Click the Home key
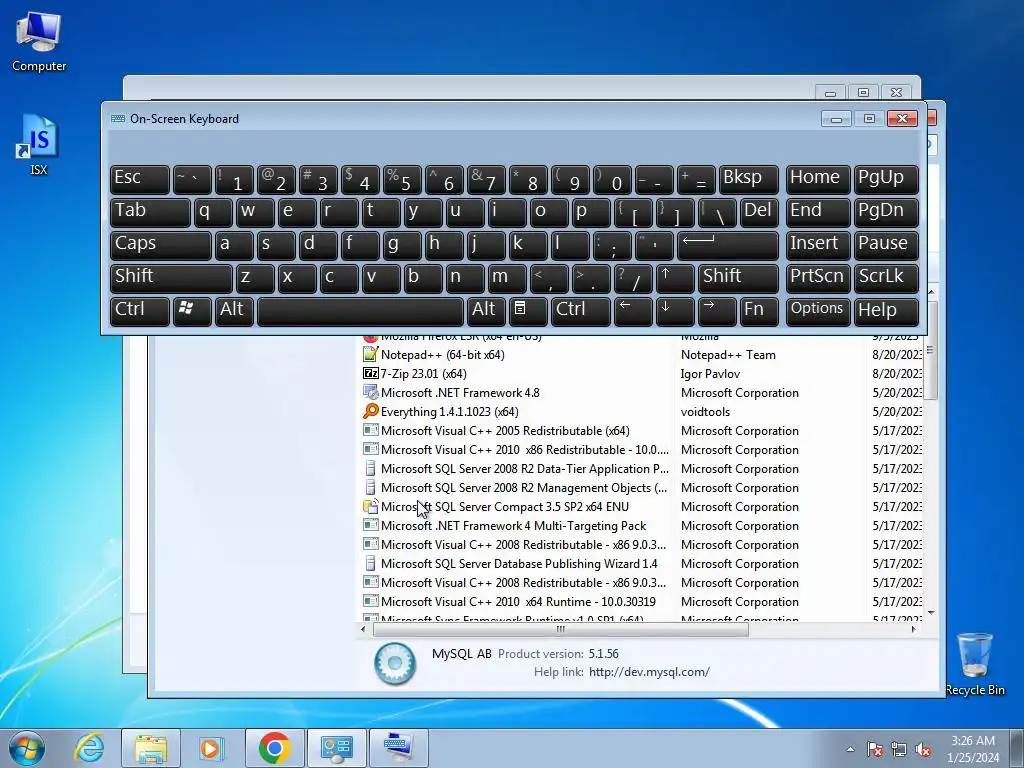Screen dimensions: 1024x768 tap(818, 179)
